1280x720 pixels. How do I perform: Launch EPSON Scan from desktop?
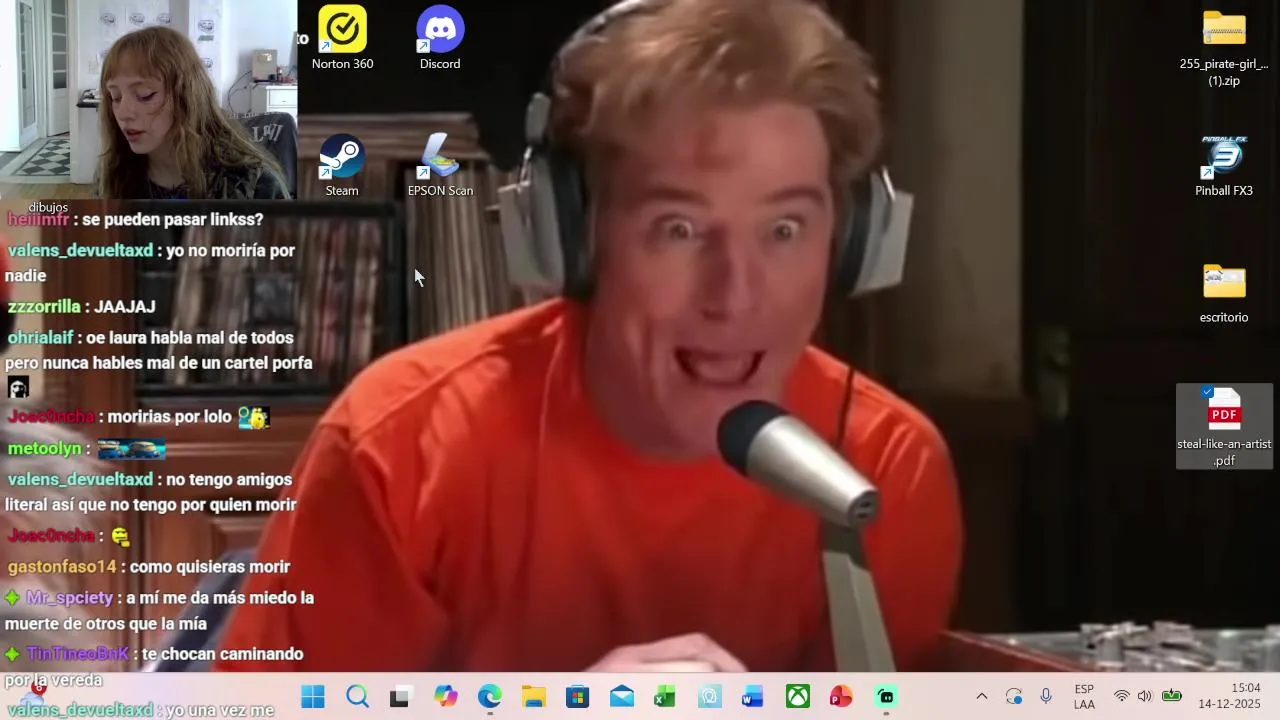pyautogui.click(x=440, y=166)
